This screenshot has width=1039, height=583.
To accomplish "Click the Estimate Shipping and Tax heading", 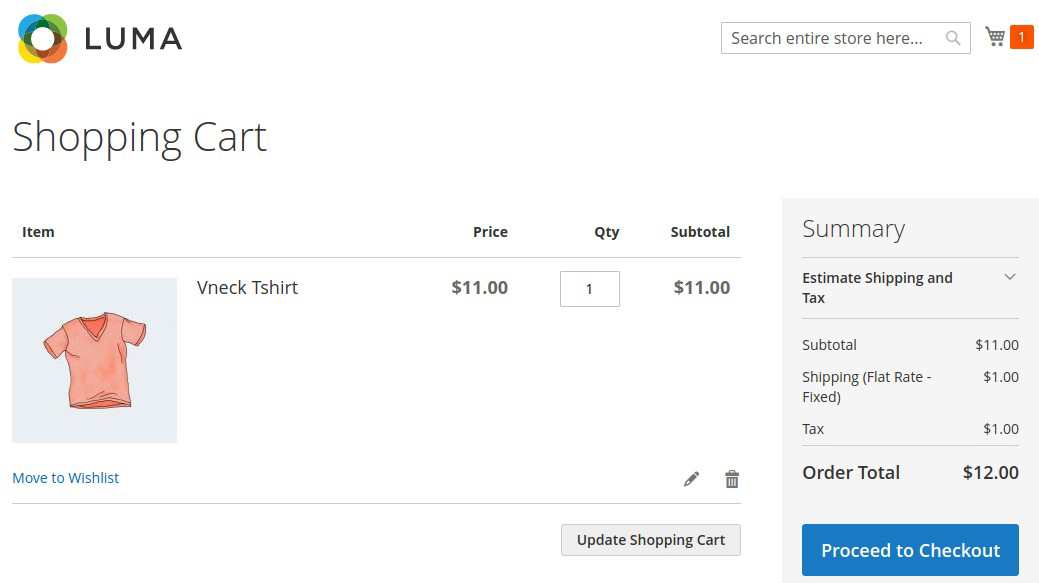I will (x=877, y=288).
